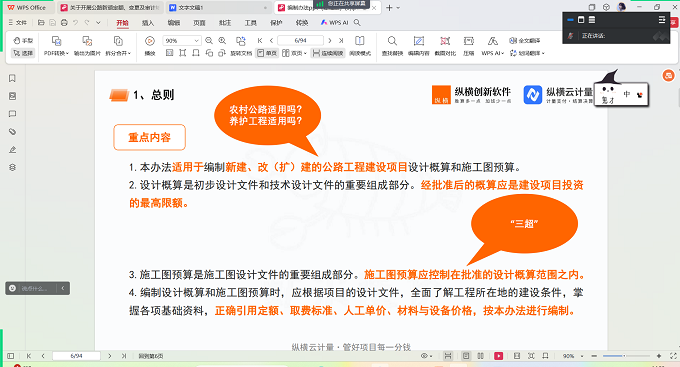Viewport: 680px width, 367px height.
Task: Click the Full Text Translate (全文翻译) button
Action: 525,40
